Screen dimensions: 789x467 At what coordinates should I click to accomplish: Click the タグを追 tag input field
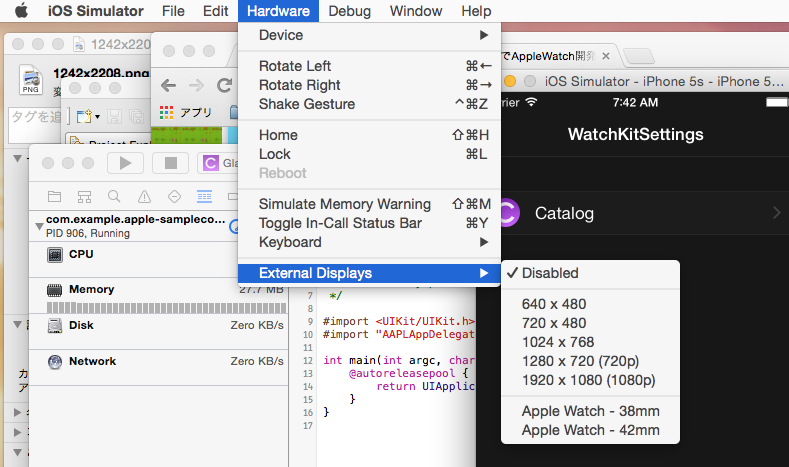(35, 124)
